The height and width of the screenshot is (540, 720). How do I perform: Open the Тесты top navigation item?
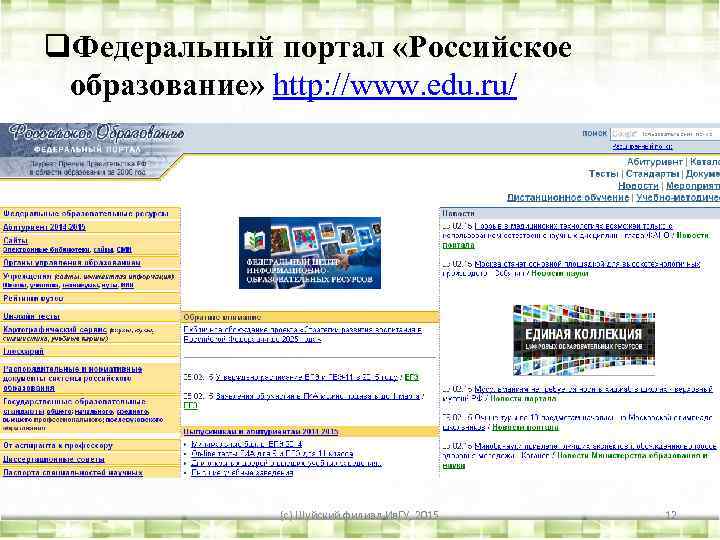point(603,174)
